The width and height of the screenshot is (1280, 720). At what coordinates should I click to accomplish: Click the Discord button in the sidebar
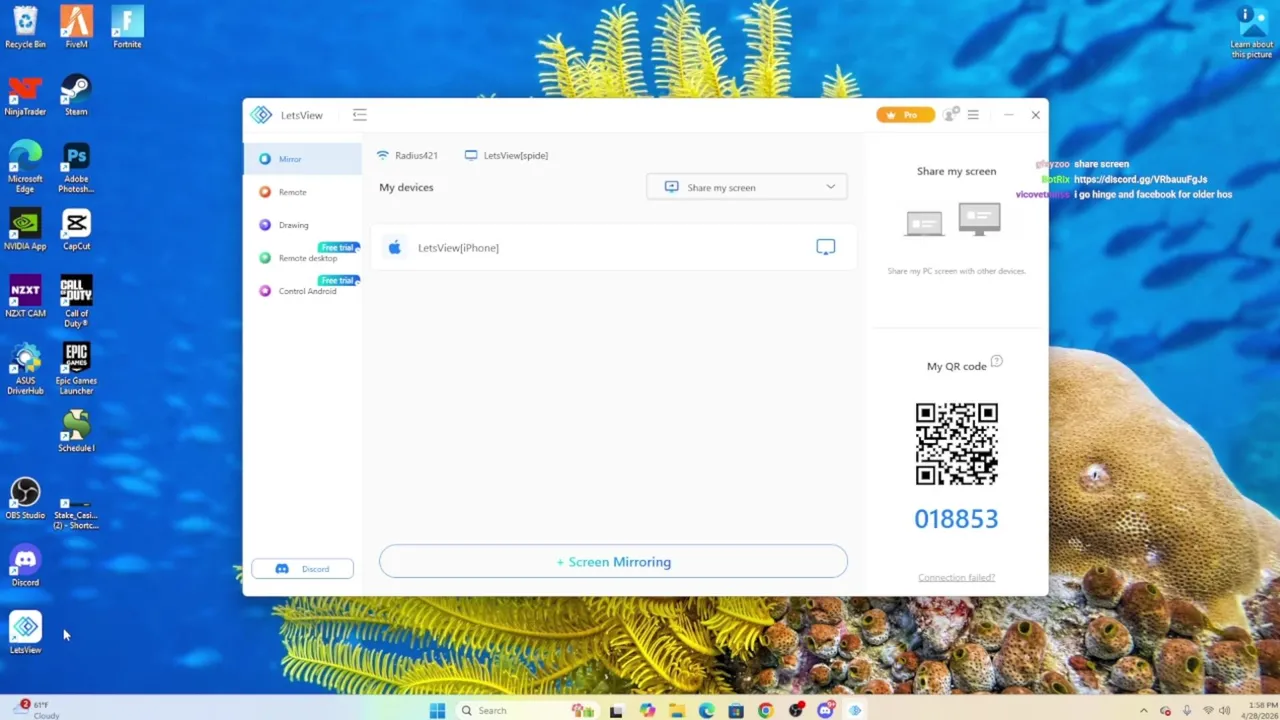[x=302, y=569]
